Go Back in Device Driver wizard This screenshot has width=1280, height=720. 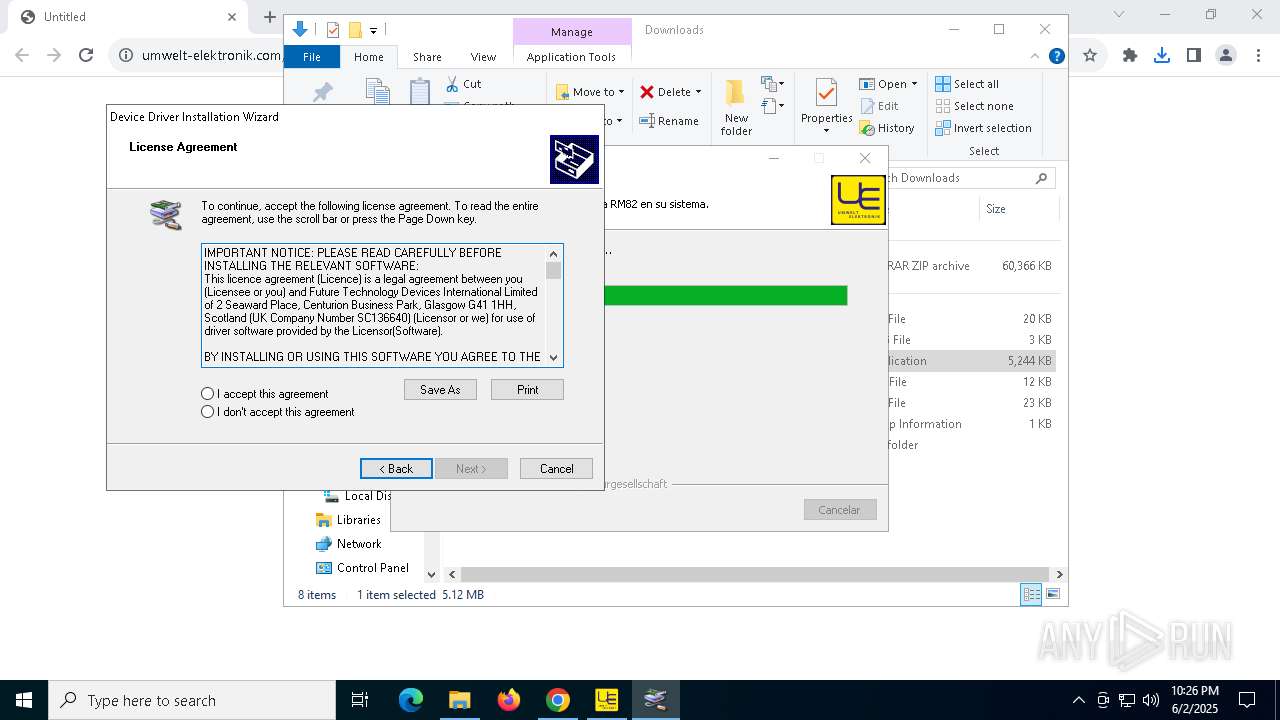tap(396, 468)
